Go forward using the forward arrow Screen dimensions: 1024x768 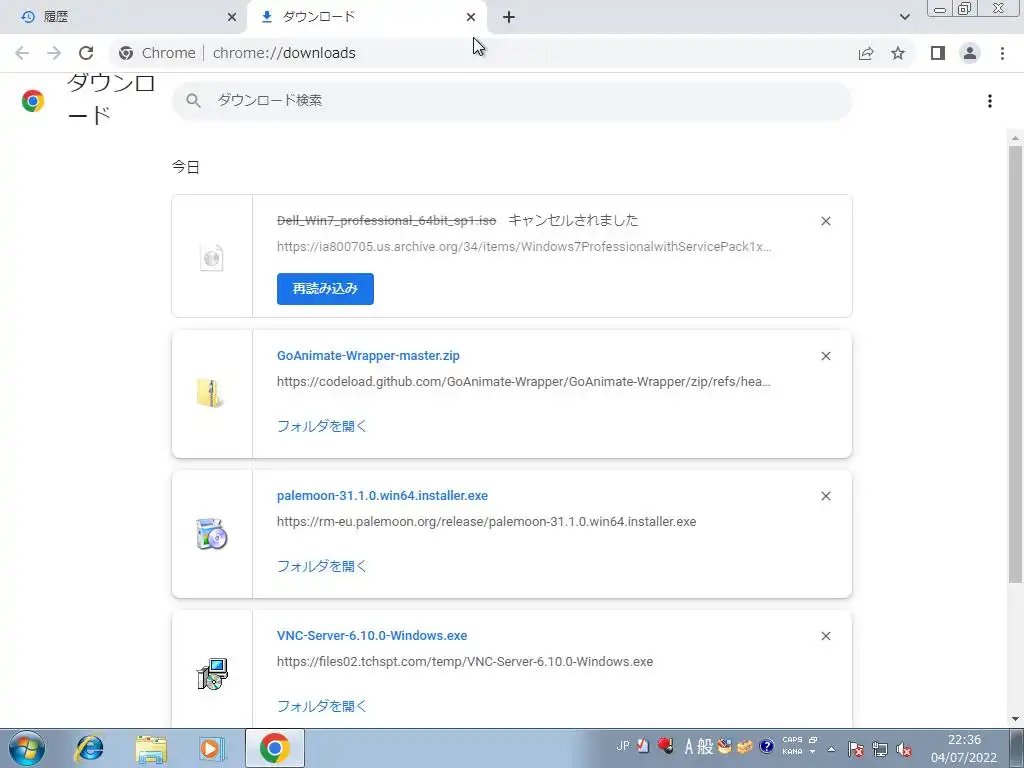click(54, 53)
